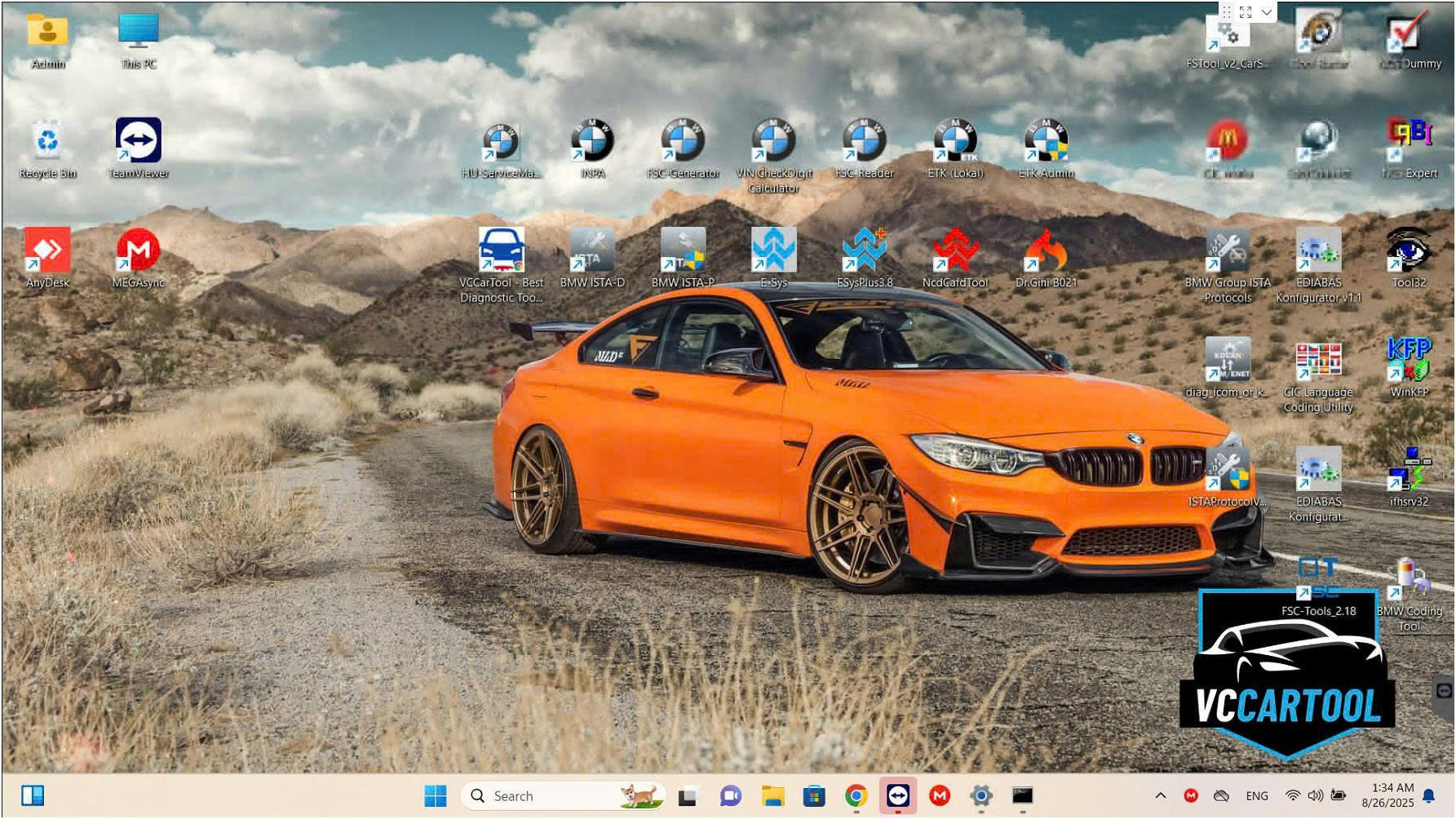The image size is (1456, 819).
Task: Open TeamViewer from the desktop
Action: tap(138, 142)
